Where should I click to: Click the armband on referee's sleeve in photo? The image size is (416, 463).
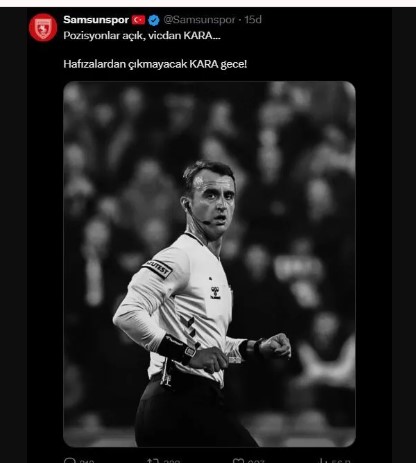click(x=157, y=267)
